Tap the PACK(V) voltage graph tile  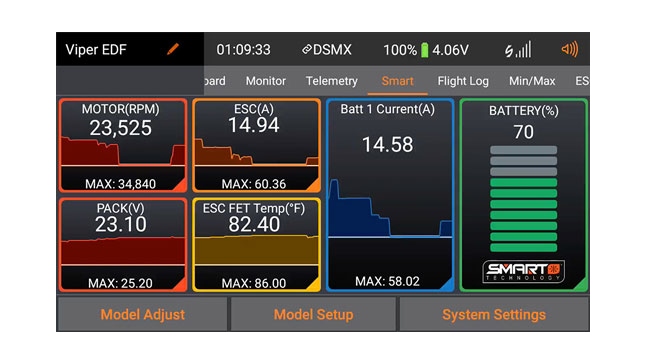[123, 245]
